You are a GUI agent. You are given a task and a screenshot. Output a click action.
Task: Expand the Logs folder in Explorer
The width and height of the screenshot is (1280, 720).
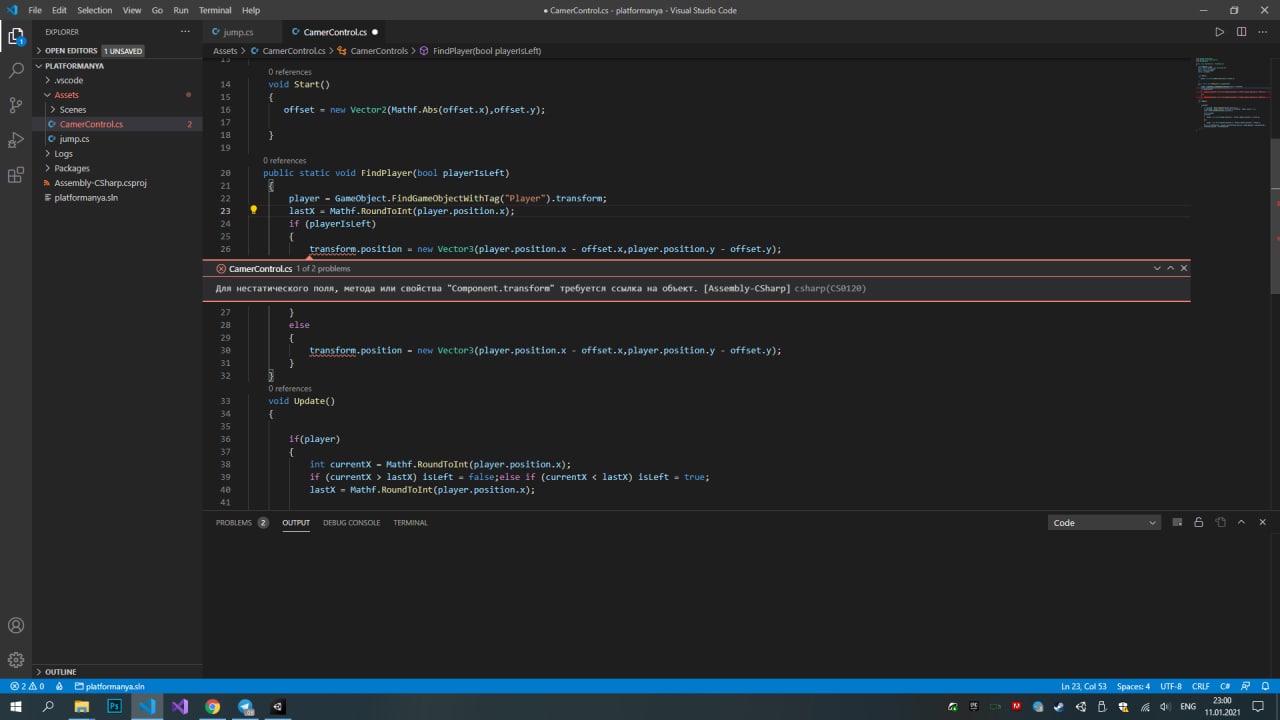point(64,154)
